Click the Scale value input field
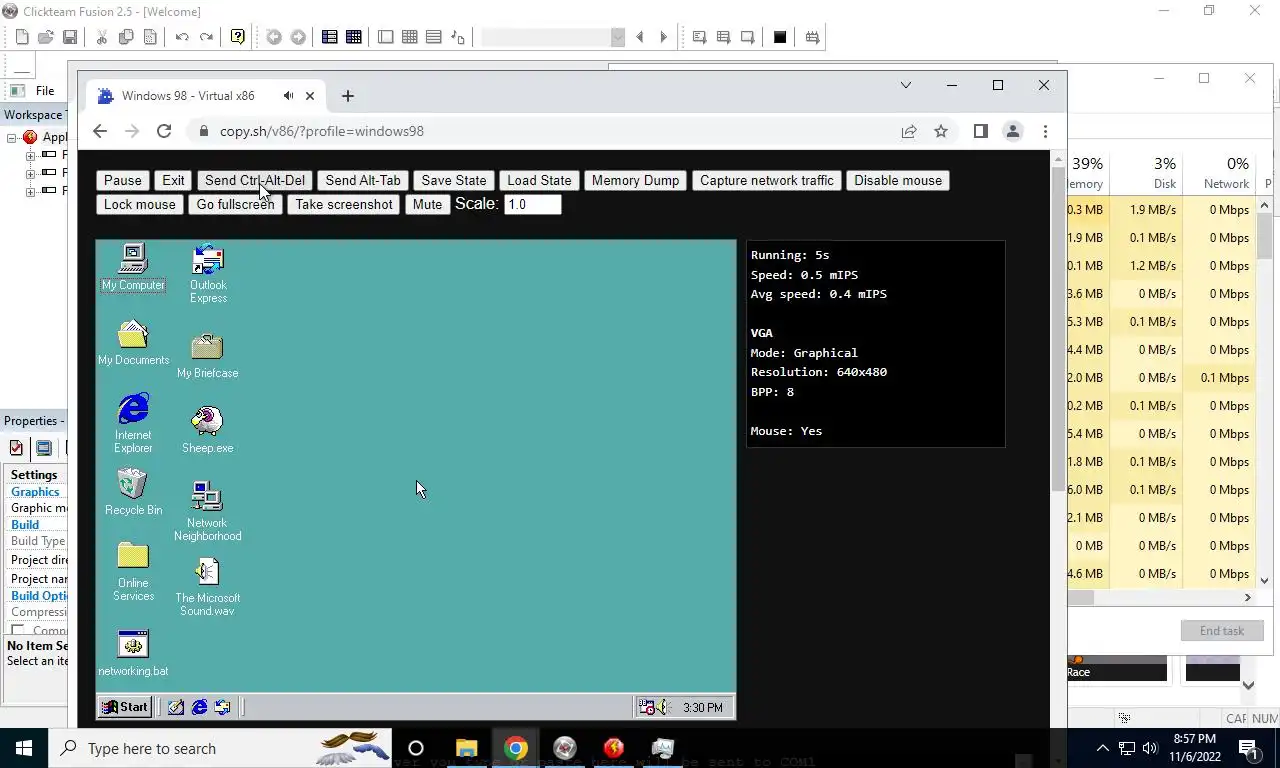1280x768 pixels. point(533,204)
